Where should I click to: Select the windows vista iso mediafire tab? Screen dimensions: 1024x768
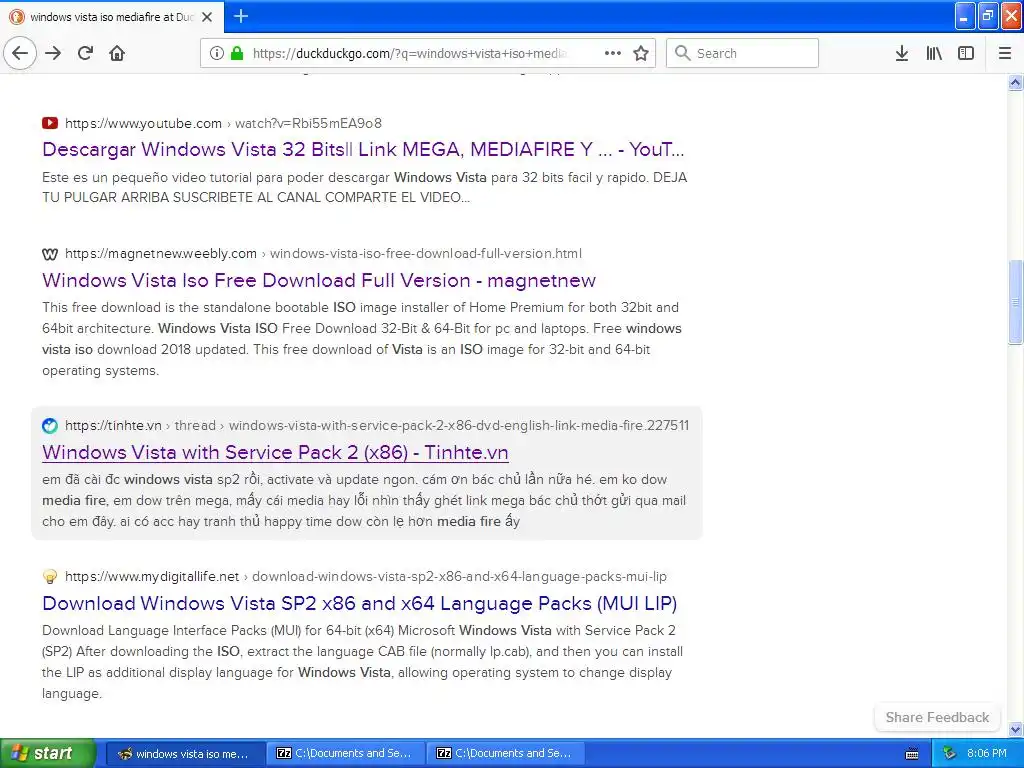(x=111, y=17)
